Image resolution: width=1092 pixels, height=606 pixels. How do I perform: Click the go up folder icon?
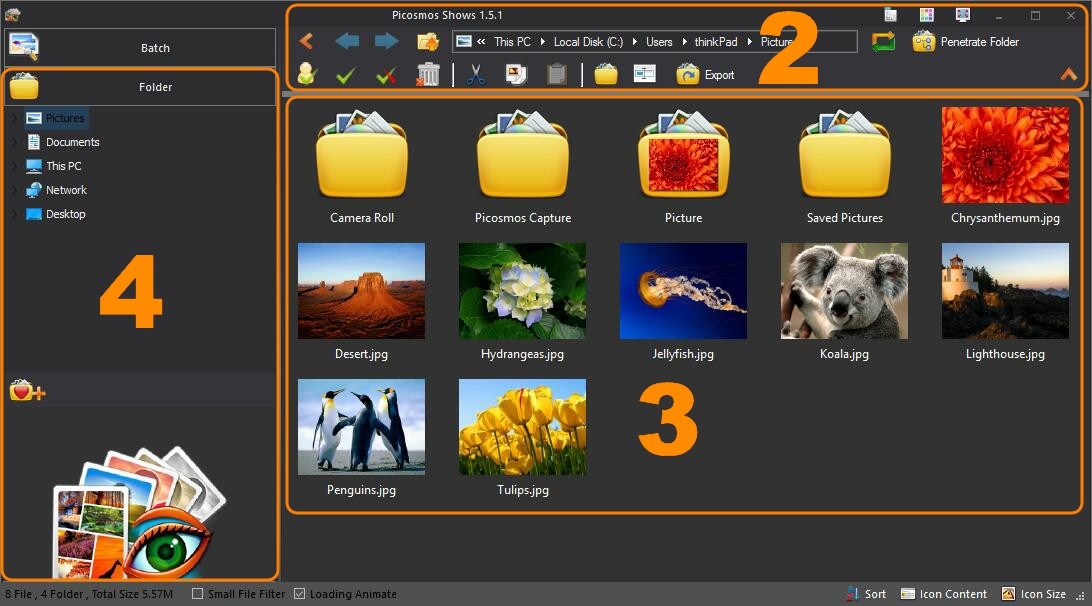428,41
